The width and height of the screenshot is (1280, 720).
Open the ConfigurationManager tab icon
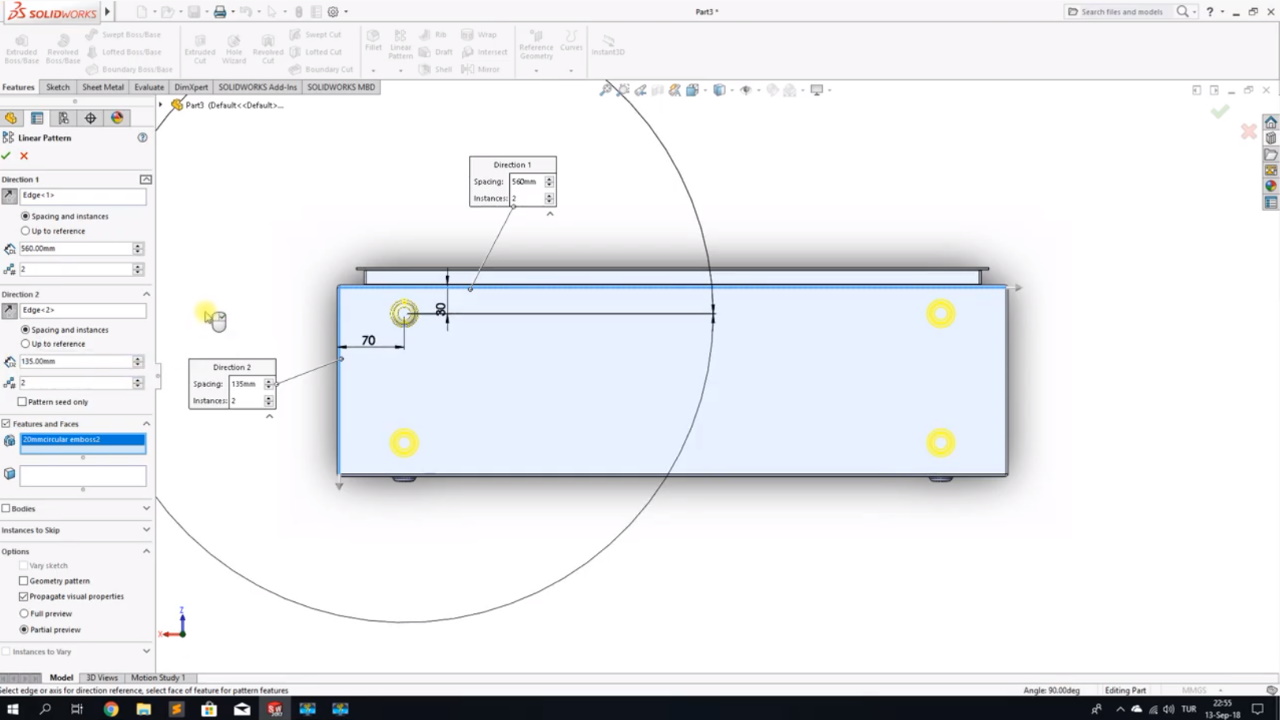pyautogui.click(x=63, y=118)
